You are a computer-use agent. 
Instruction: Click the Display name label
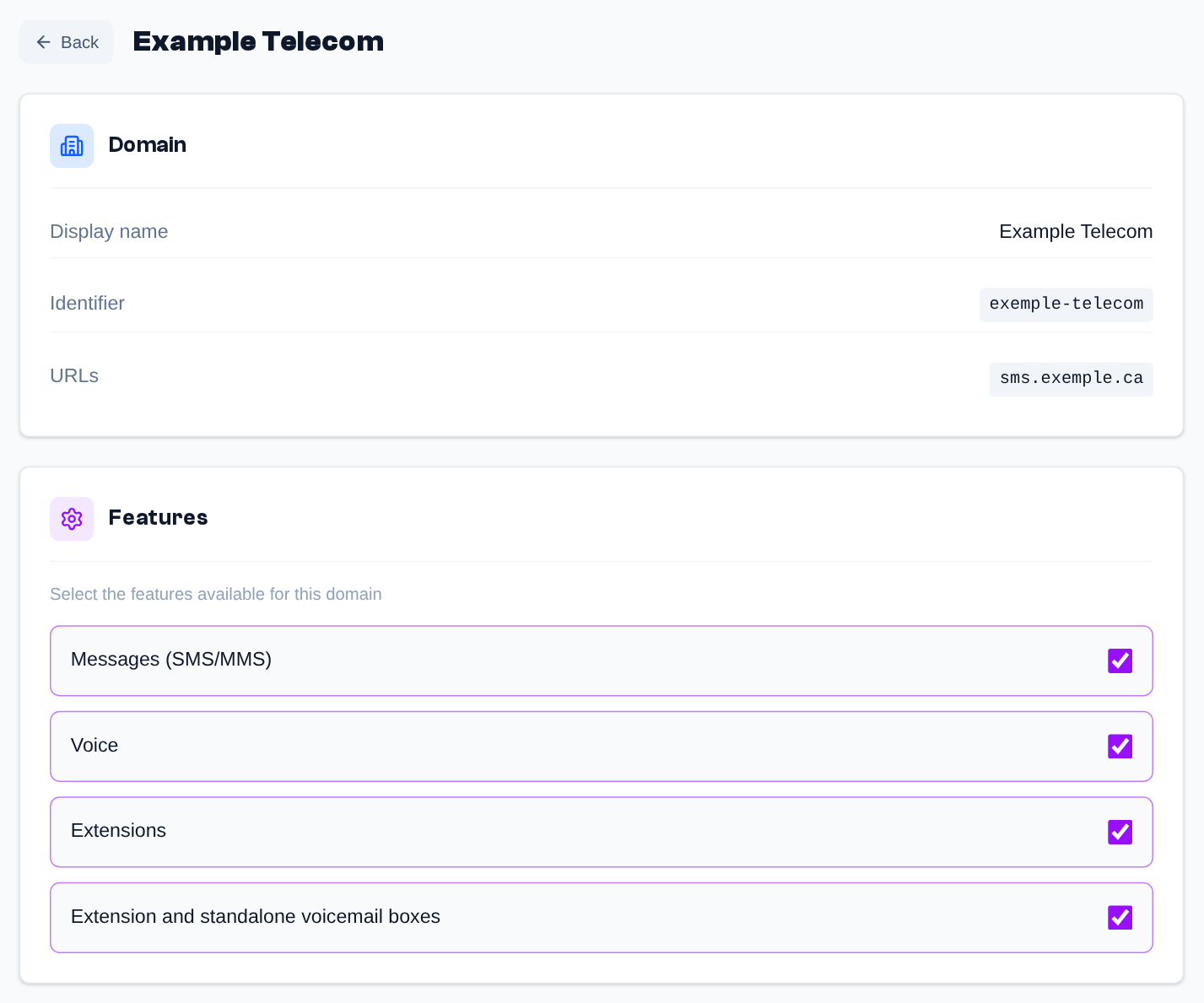[x=109, y=231]
